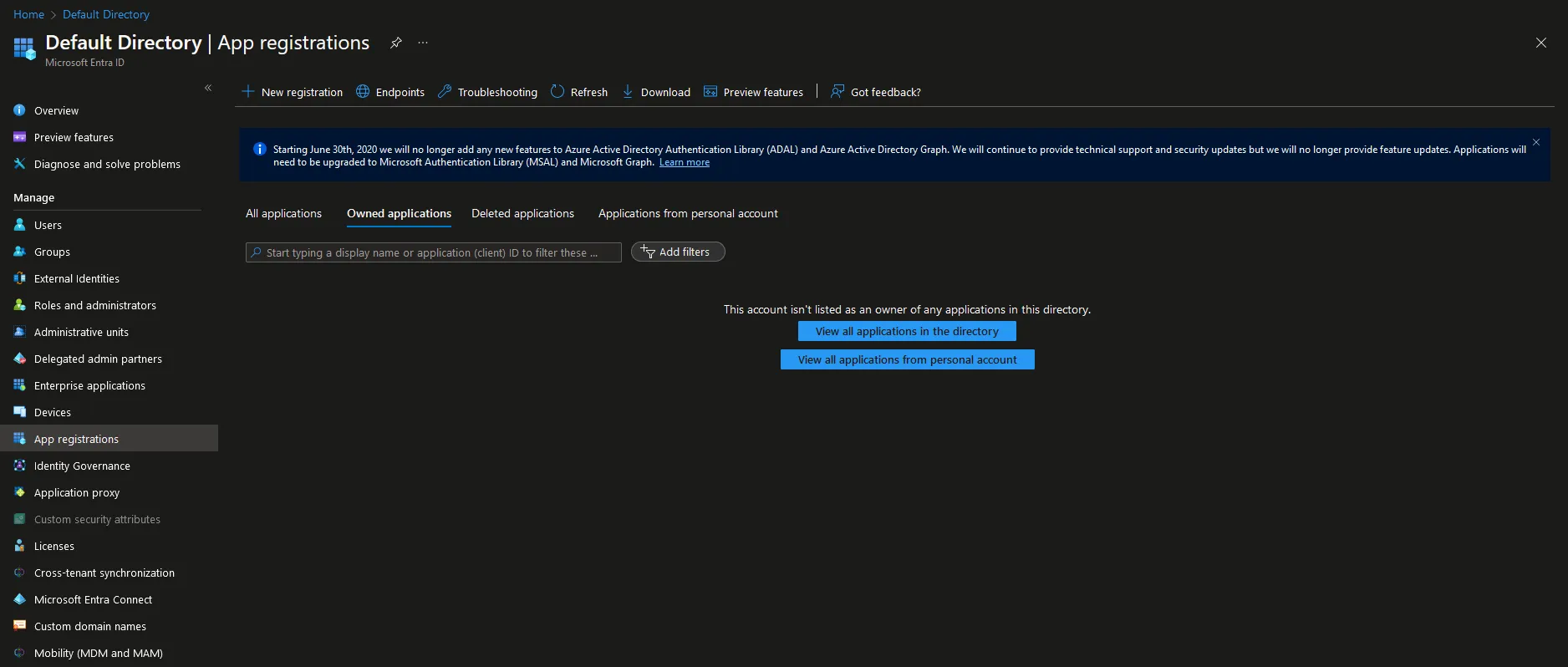Pin the App registrations page
The height and width of the screenshot is (667, 1568).
click(396, 43)
